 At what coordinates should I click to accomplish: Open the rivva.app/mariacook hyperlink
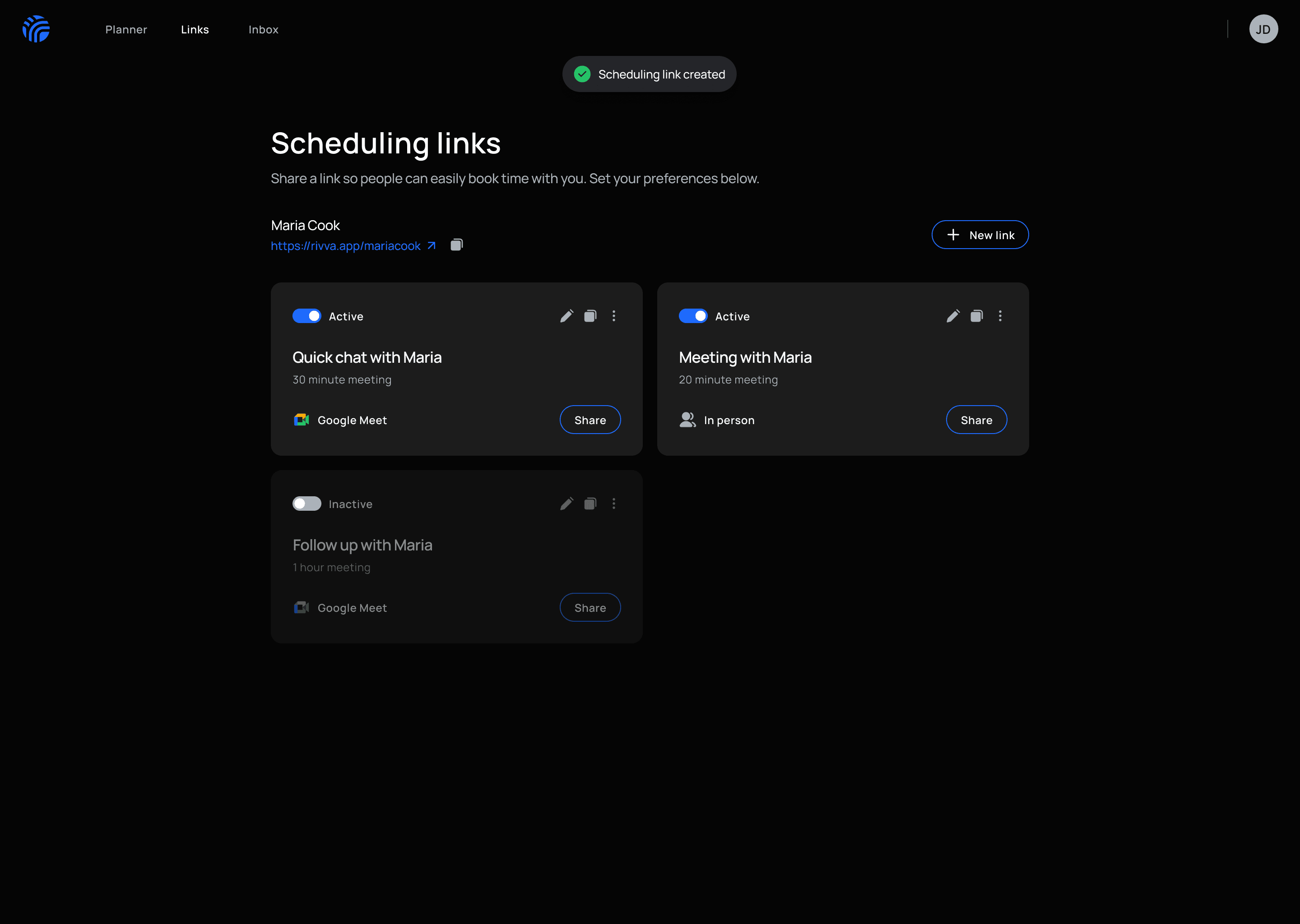click(346, 246)
